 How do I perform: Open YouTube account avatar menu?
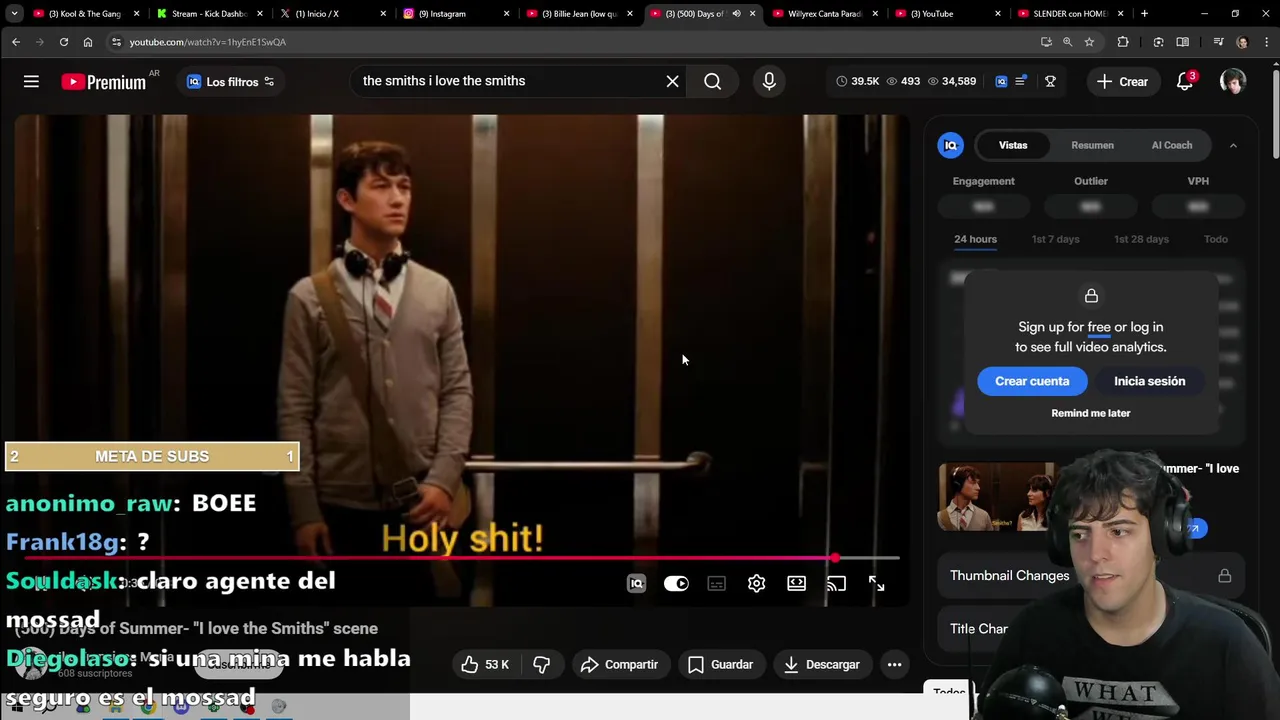click(1233, 82)
